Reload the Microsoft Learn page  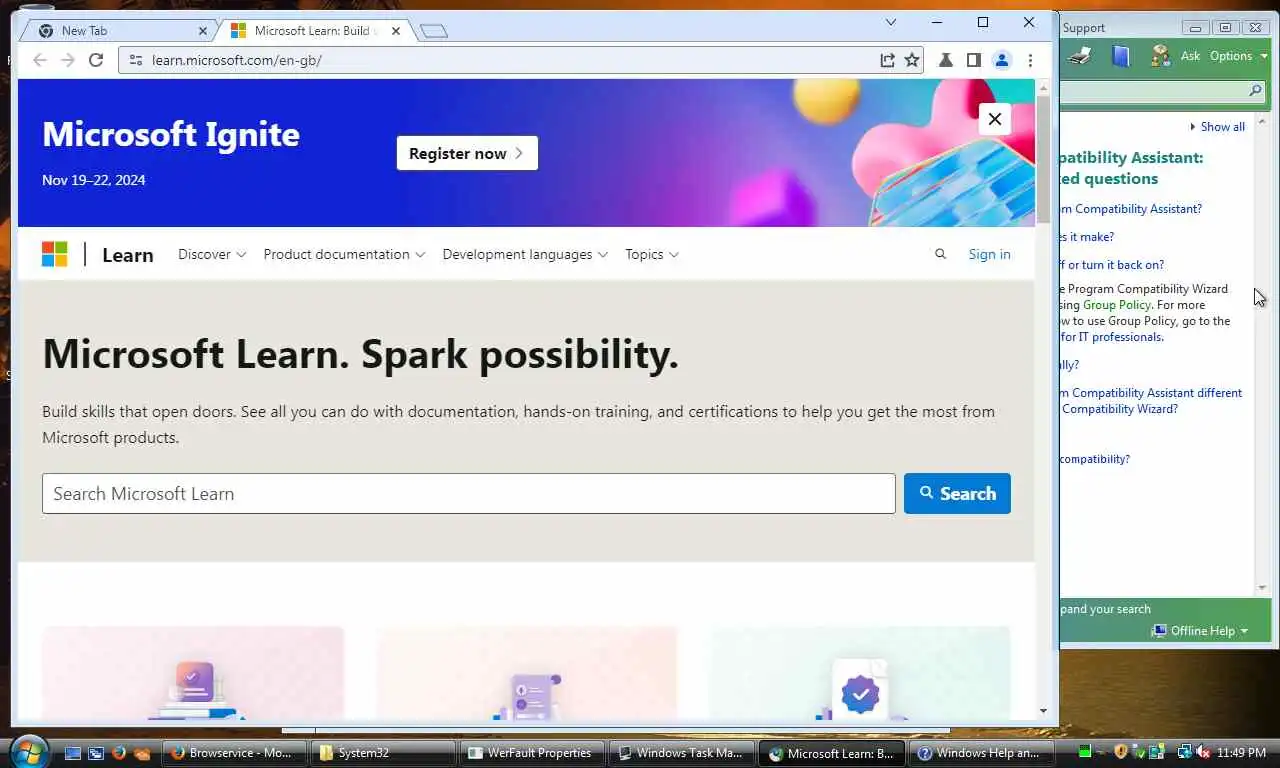tap(96, 60)
